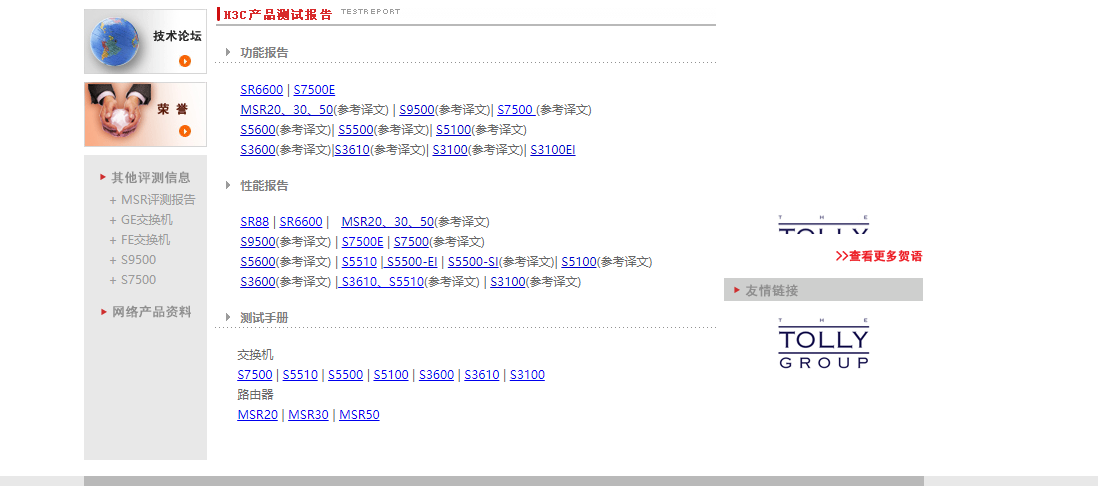The width and height of the screenshot is (1098, 486).
Task: Open S5100 performance report link
Action: pyautogui.click(x=578, y=262)
